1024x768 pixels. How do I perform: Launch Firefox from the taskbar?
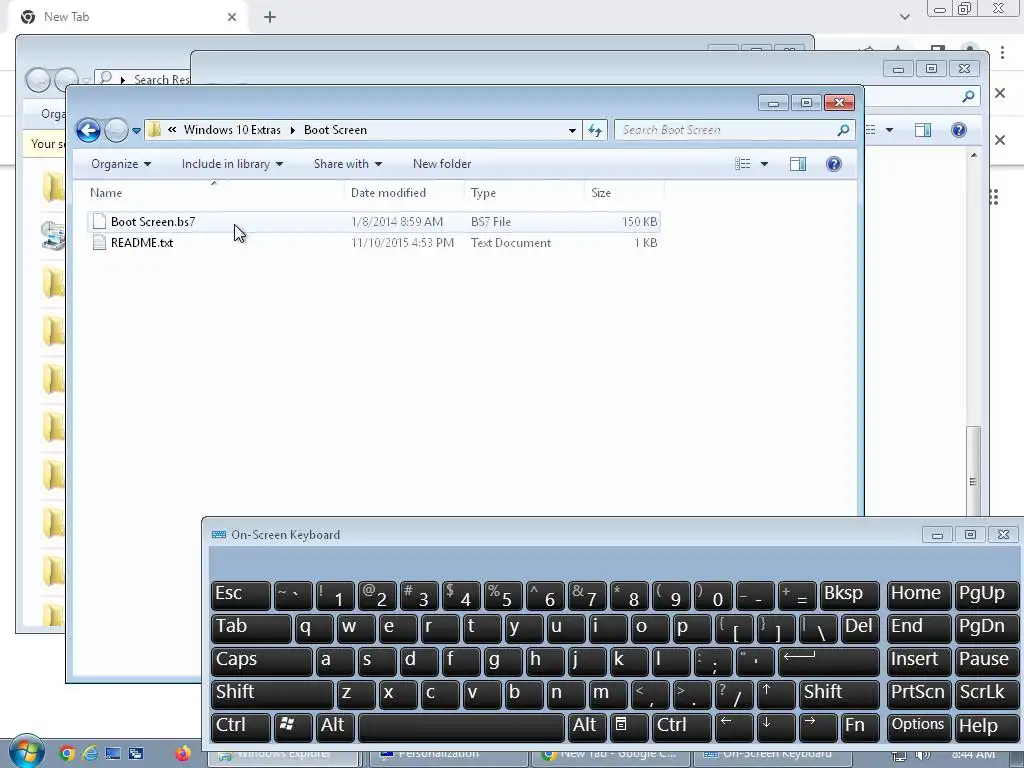pos(182,754)
